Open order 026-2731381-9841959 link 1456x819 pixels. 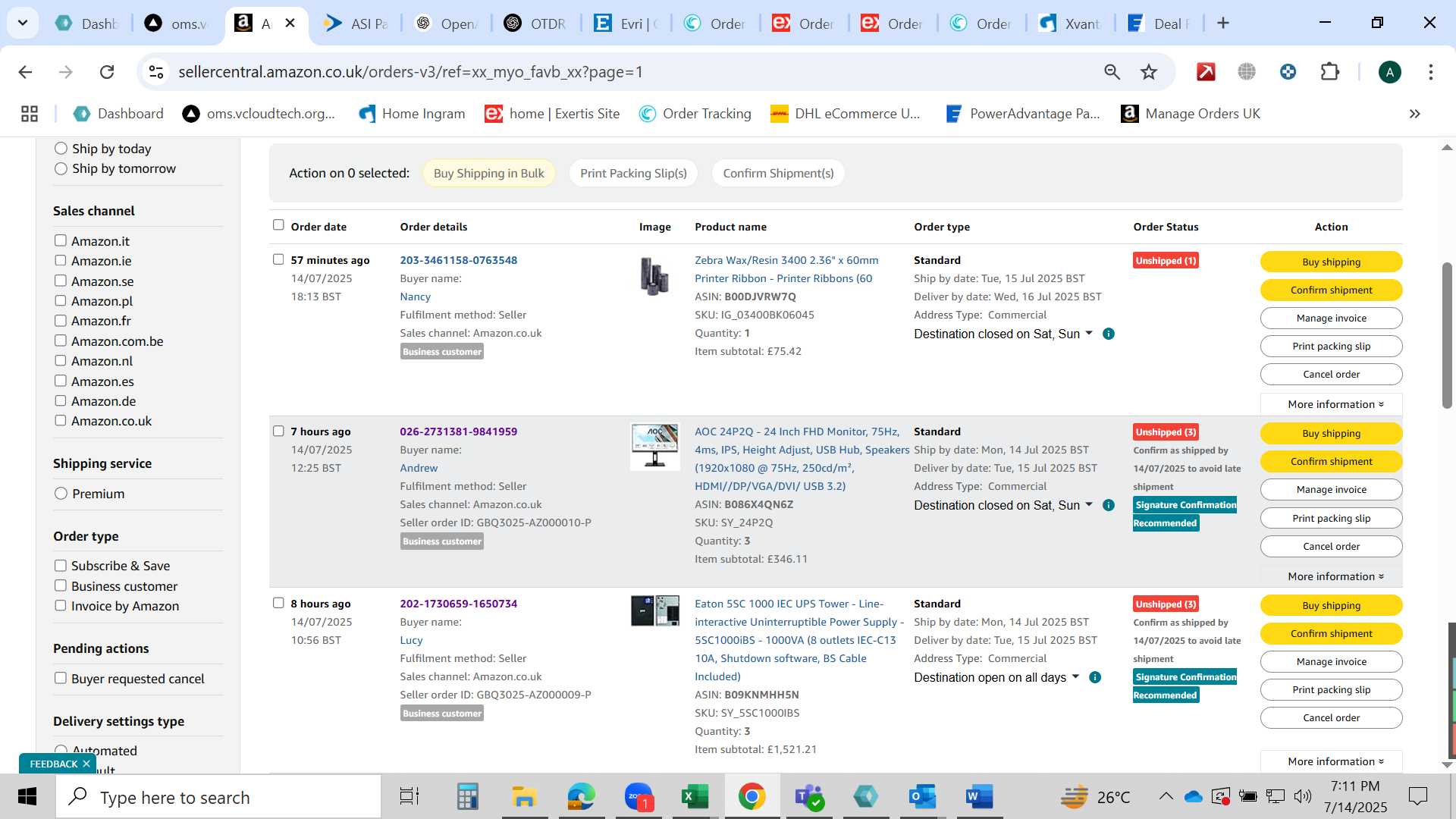458,431
